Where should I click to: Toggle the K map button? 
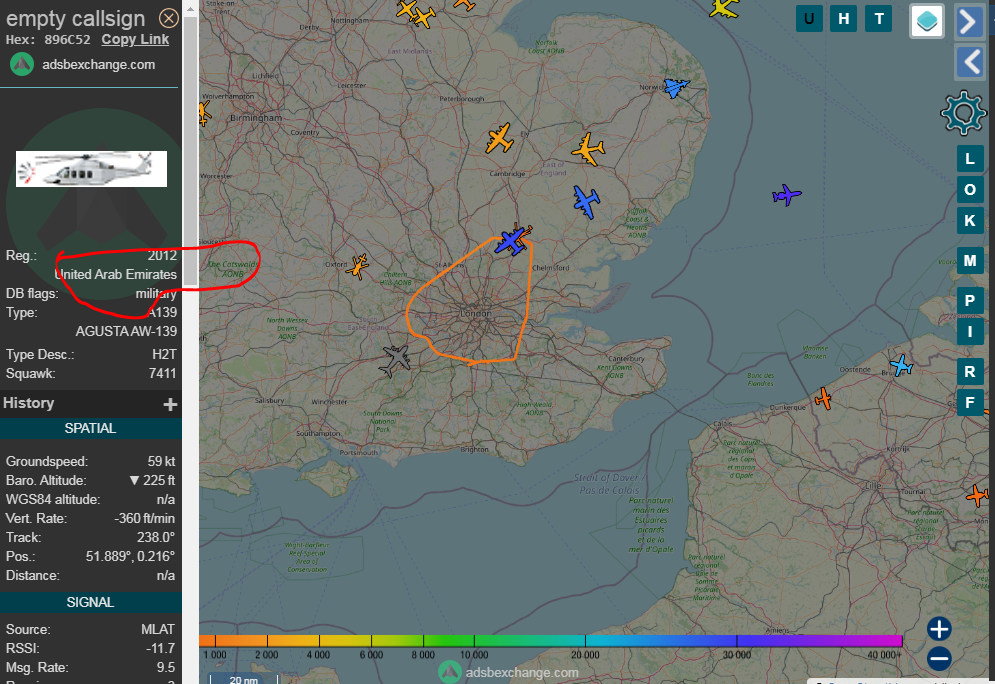tap(970, 221)
